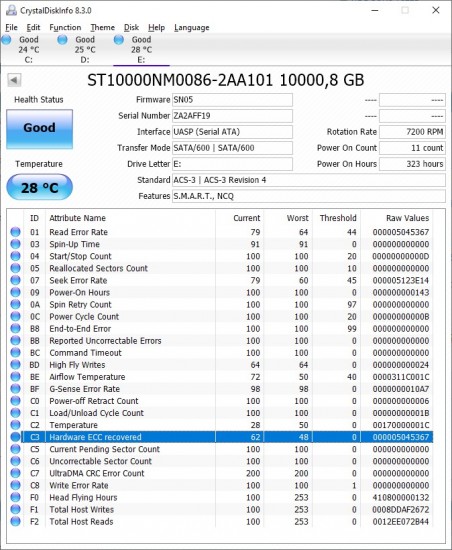Screen dimensions: 452x550
Task: Click status icon for End-to-End Error
Action: point(15,329)
